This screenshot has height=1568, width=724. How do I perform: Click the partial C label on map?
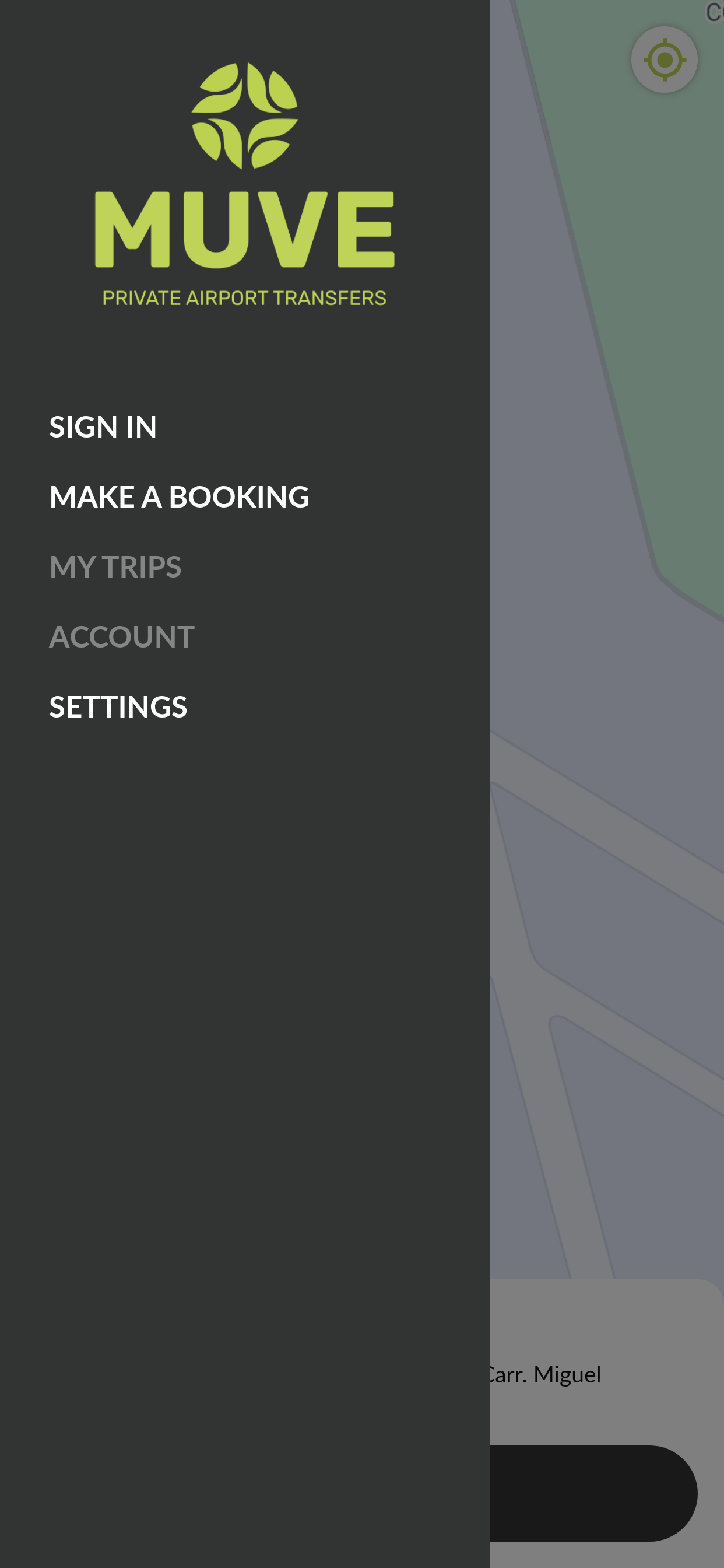(714, 12)
